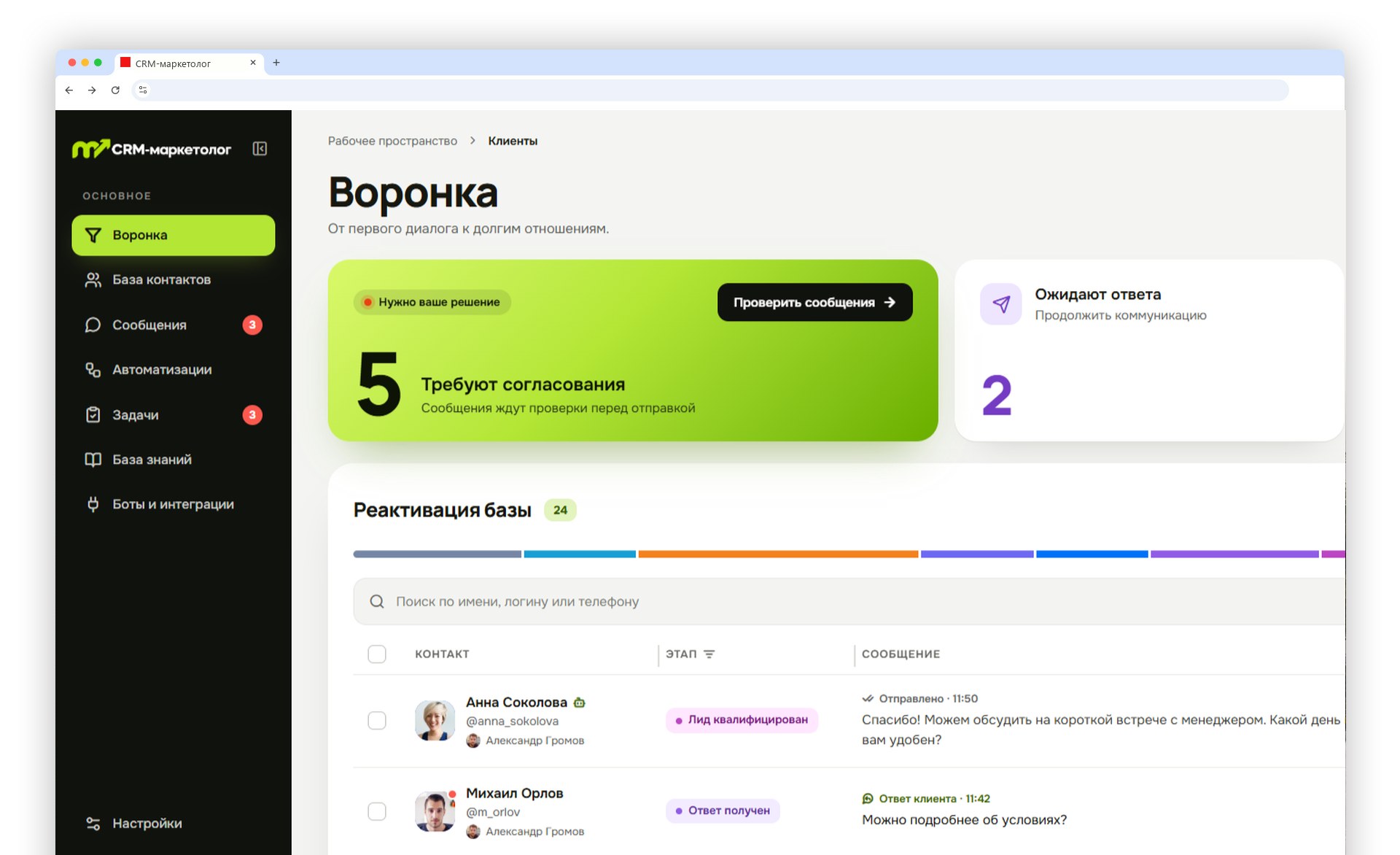1400x855 pixels.
Task: Click the red badge 3 on Задачи
Action: click(252, 415)
